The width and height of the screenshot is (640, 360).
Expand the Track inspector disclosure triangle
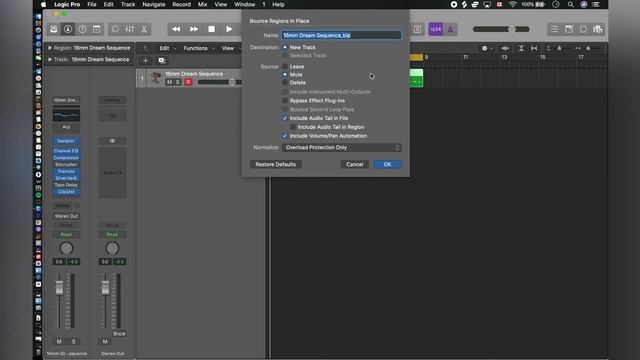pyautogui.click(x=50, y=59)
